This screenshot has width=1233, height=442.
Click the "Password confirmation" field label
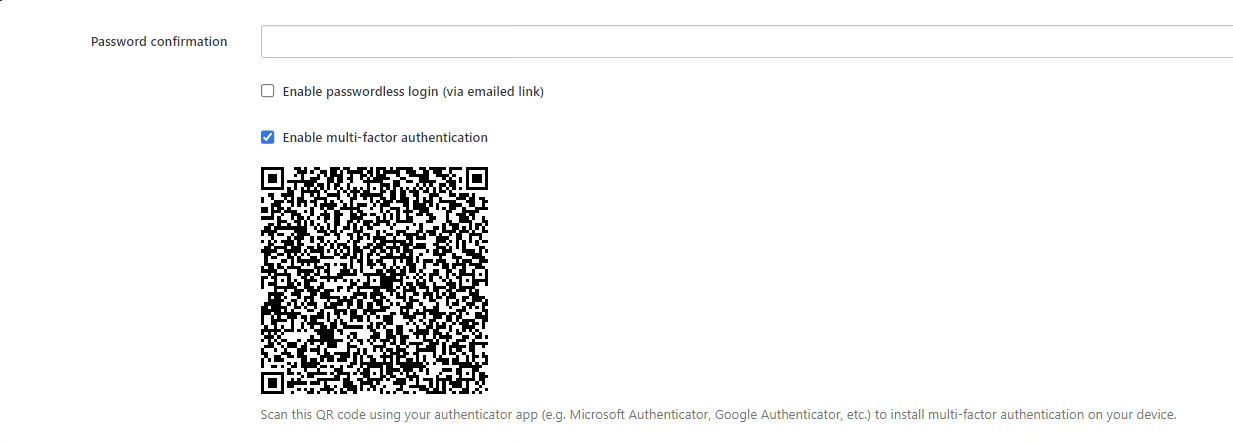tap(159, 42)
